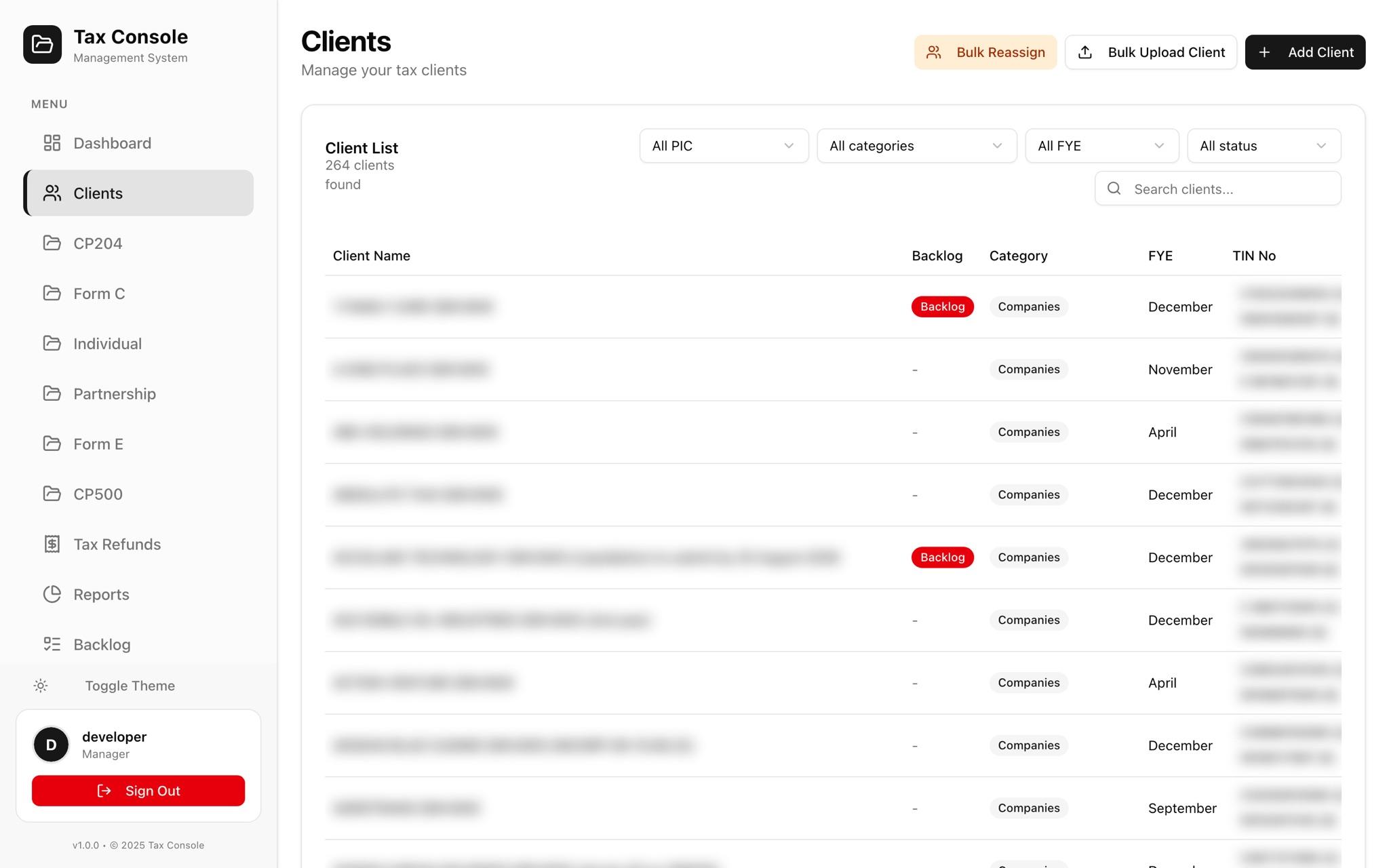The width and height of the screenshot is (1389, 868).
Task: Click the Dashboard grid icon
Action: pos(52,143)
